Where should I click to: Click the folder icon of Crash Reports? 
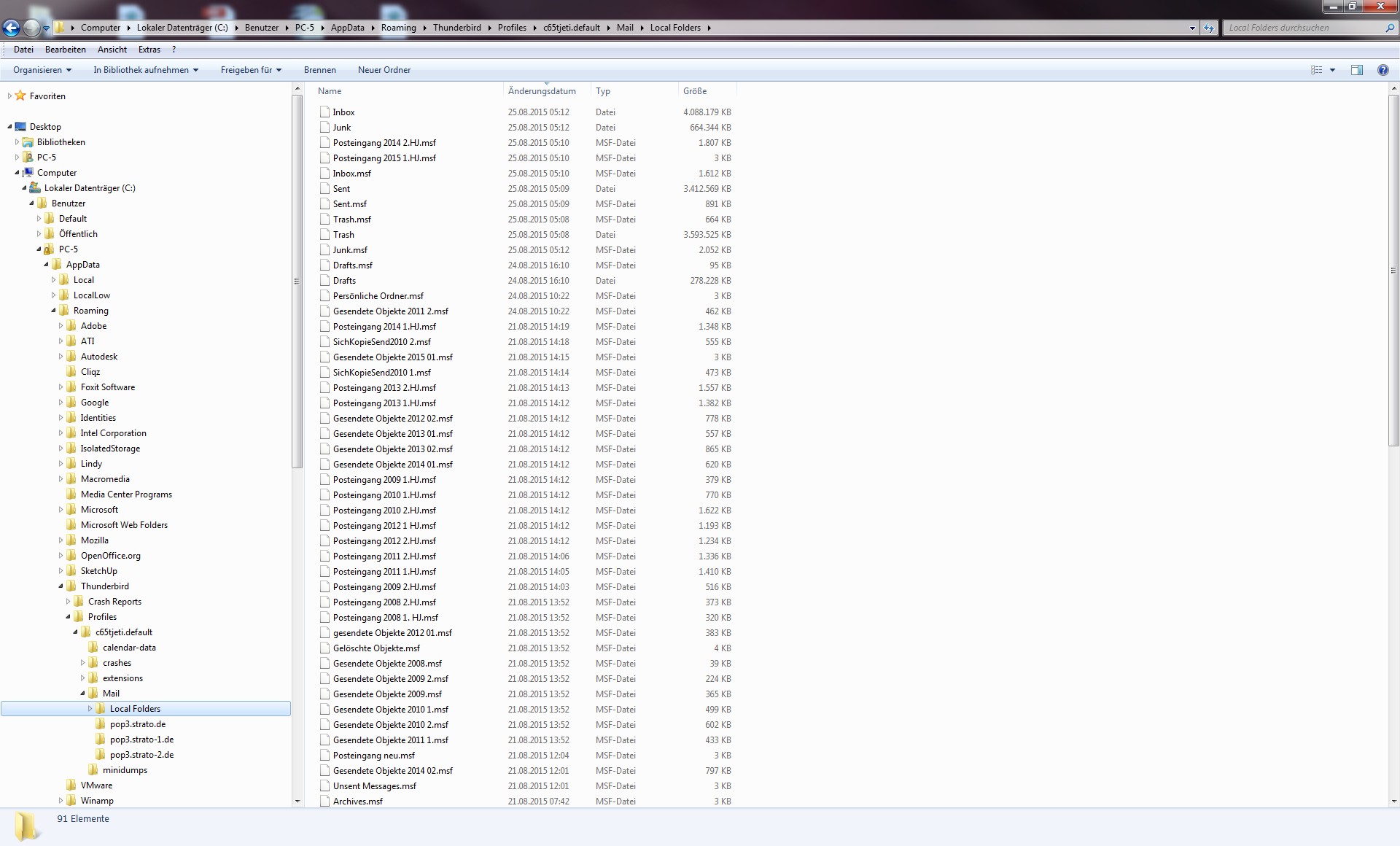(79, 602)
